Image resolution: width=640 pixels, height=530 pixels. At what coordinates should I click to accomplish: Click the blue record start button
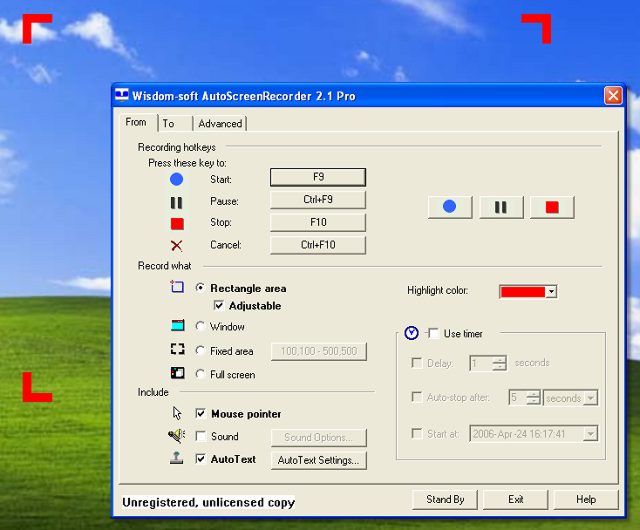pos(450,207)
